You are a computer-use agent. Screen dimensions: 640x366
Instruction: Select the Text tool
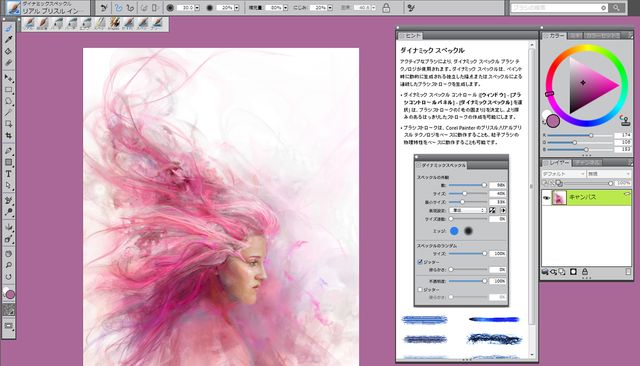pos(9,174)
